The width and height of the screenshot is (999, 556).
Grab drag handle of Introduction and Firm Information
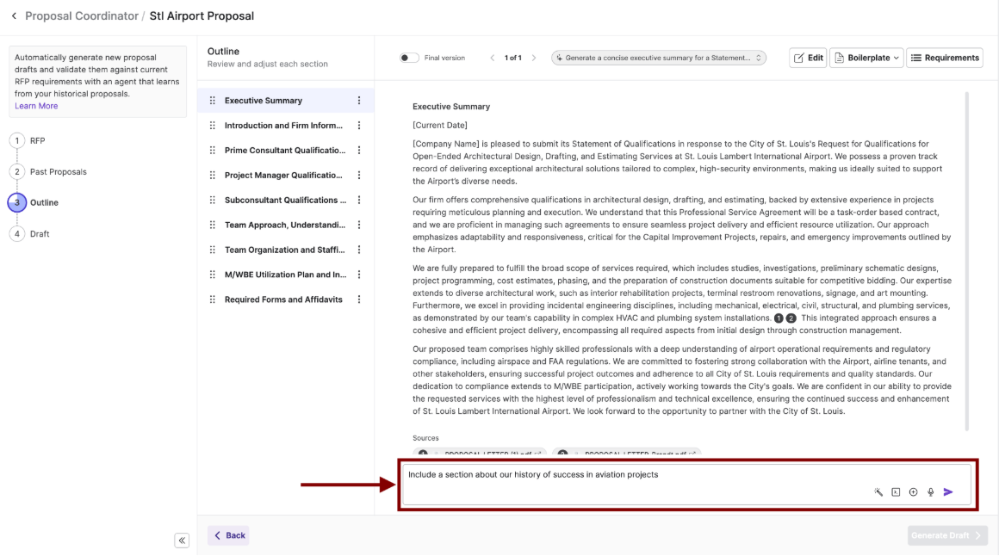pos(212,125)
